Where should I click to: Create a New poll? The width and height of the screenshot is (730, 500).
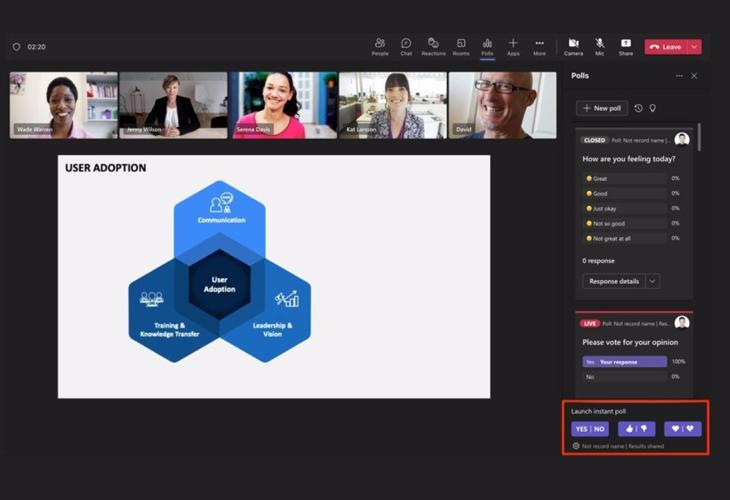(x=601, y=108)
